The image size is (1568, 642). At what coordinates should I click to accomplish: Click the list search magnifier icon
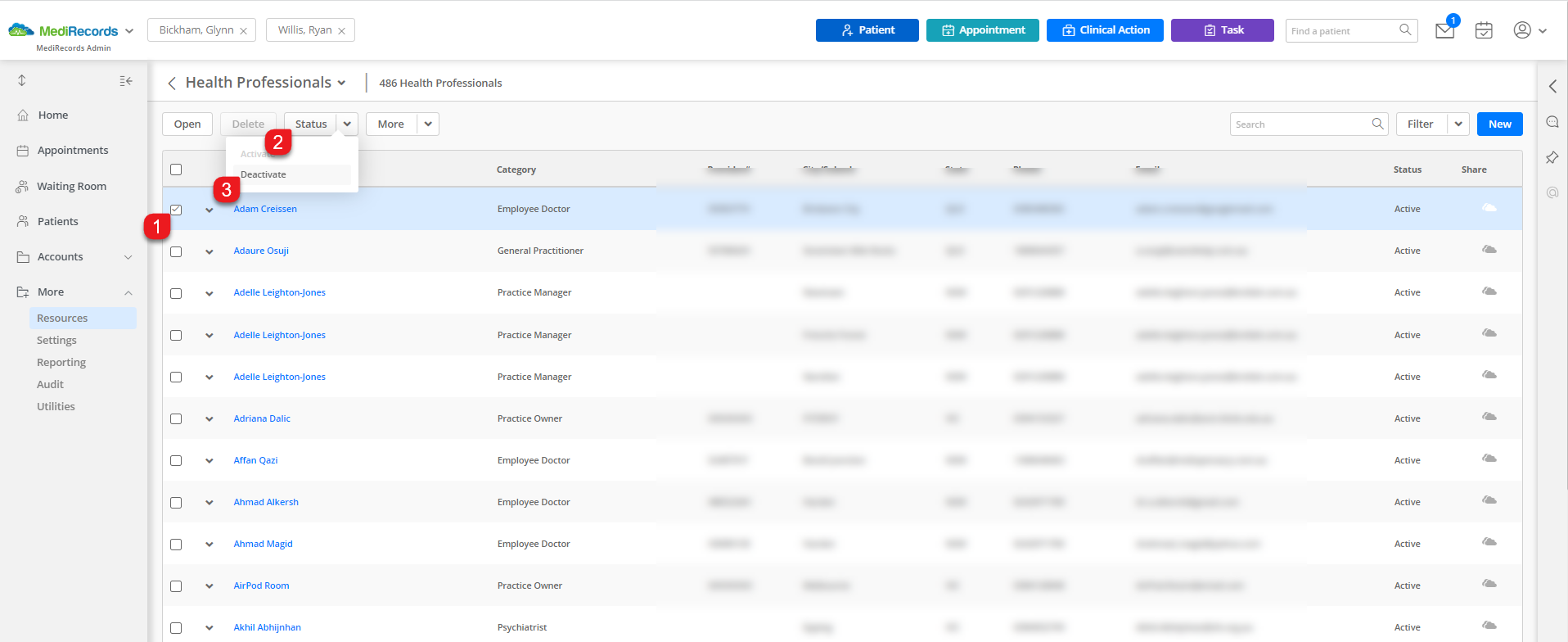click(1378, 124)
